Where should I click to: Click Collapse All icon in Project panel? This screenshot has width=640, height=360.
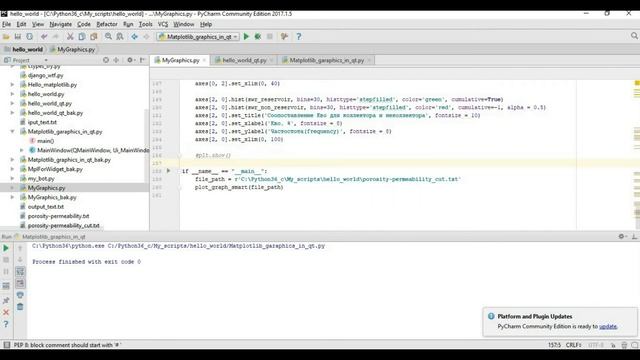pos(116,60)
